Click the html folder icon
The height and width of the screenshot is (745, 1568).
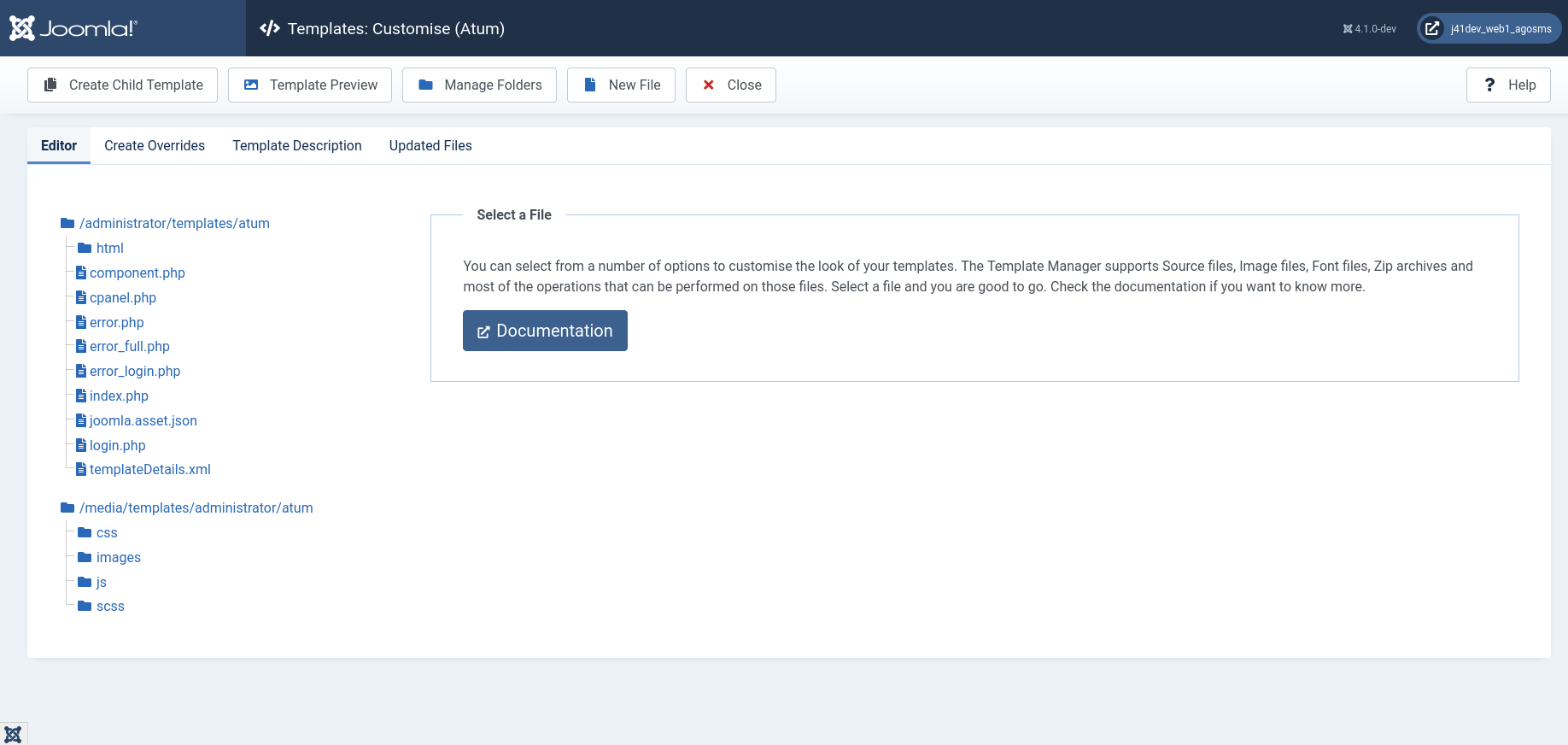(x=85, y=248)
